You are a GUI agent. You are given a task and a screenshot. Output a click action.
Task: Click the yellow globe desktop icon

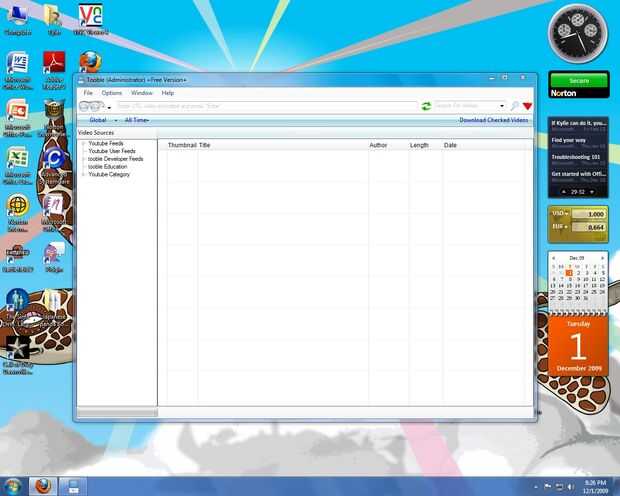click(x=18, y=213)
